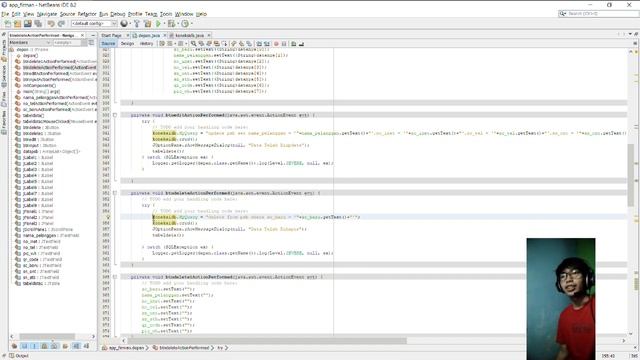Click the Previous Bookmark editor icon
This screenshot has height=360, width=640.
(233, 44)
